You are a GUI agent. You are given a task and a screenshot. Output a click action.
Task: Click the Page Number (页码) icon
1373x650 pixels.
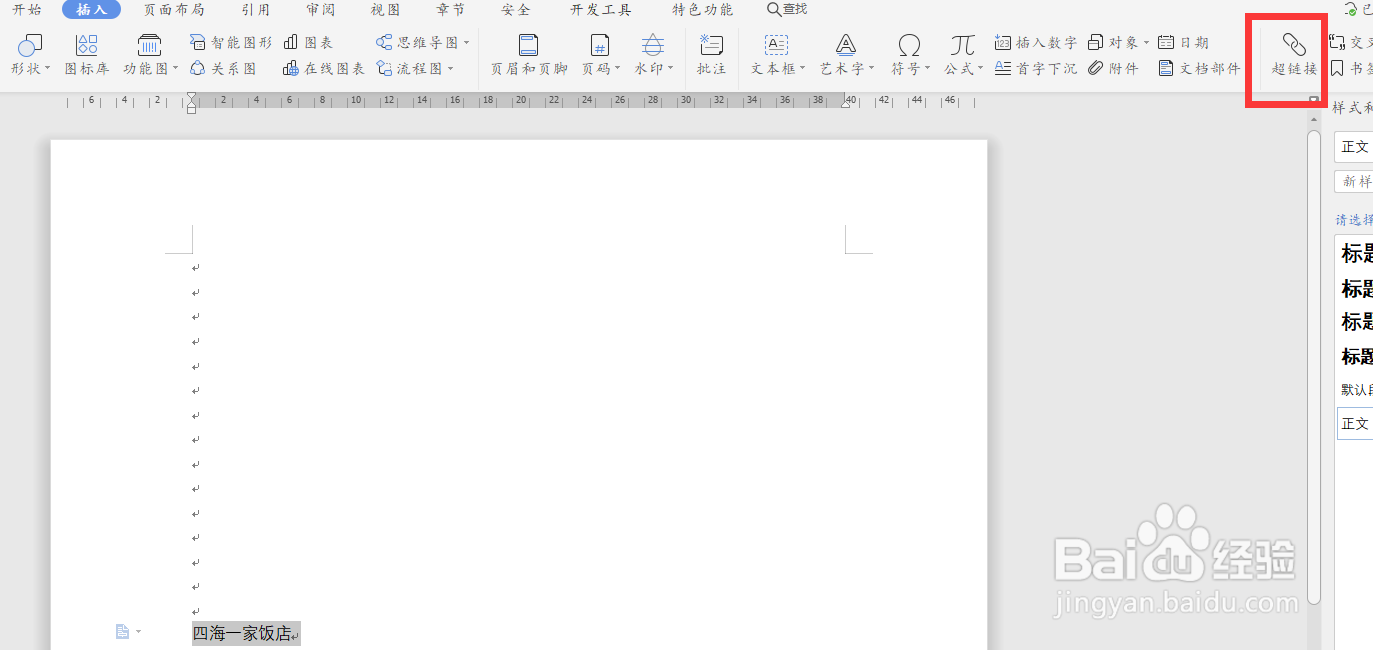tap(599, 45)
